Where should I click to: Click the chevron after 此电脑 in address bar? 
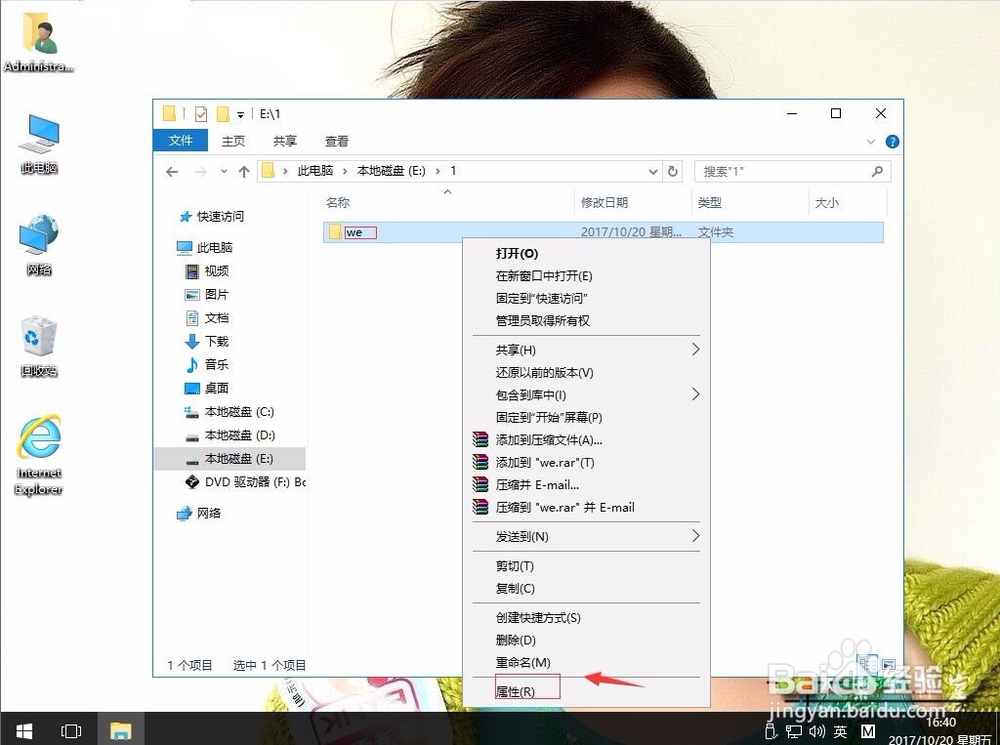pyautogui.click(x=345, y=171)
